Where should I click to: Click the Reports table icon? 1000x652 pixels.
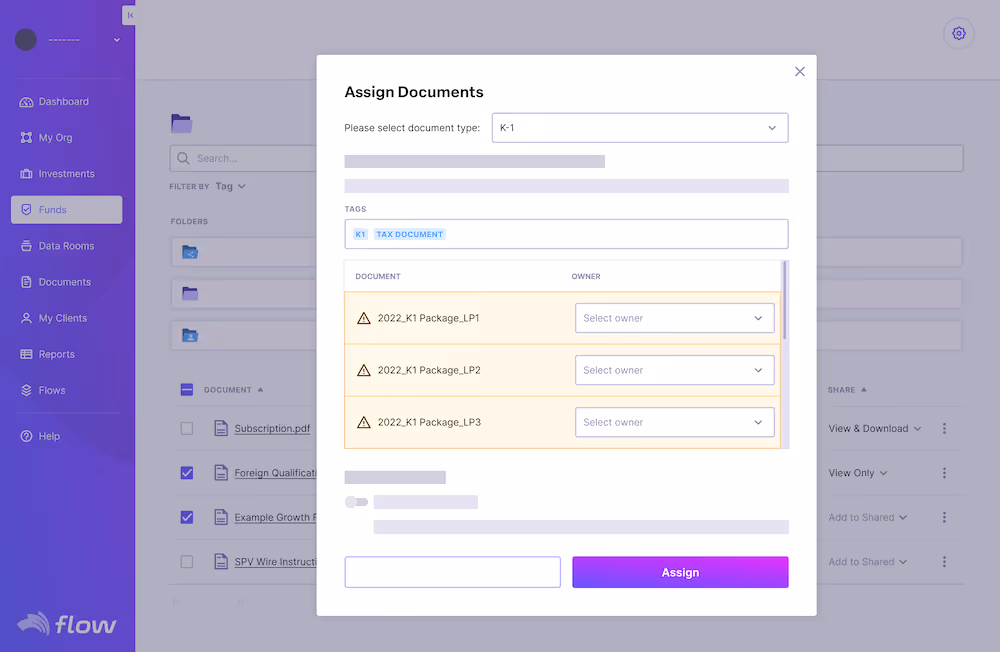click(26, 354)
